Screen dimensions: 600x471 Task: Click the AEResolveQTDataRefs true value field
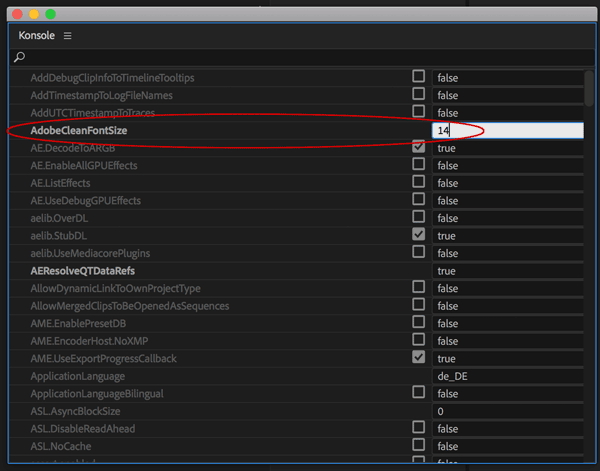[x=507, y=271]
